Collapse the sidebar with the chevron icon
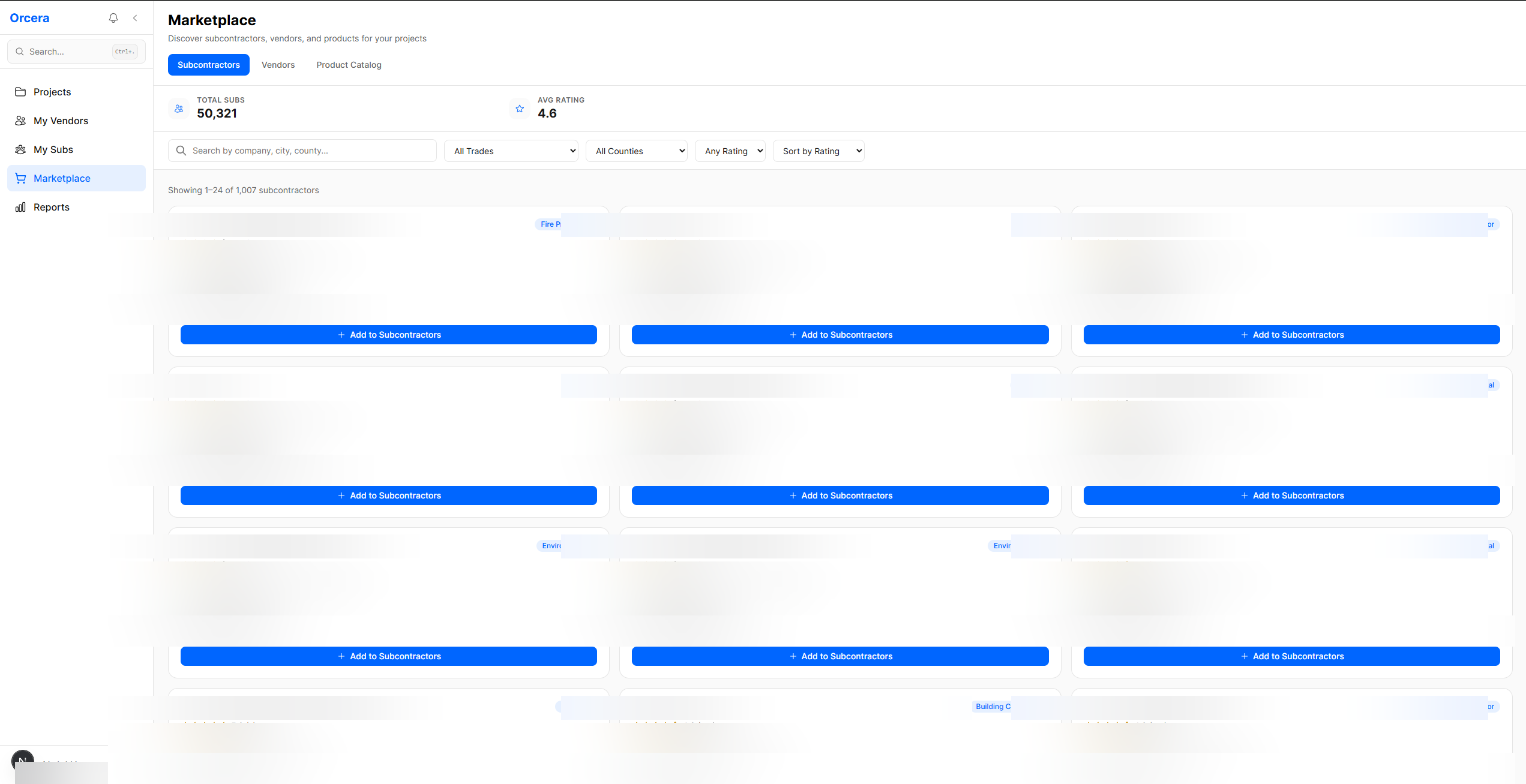This screenshot has width=1526, height=784. (x=135, y=18)
